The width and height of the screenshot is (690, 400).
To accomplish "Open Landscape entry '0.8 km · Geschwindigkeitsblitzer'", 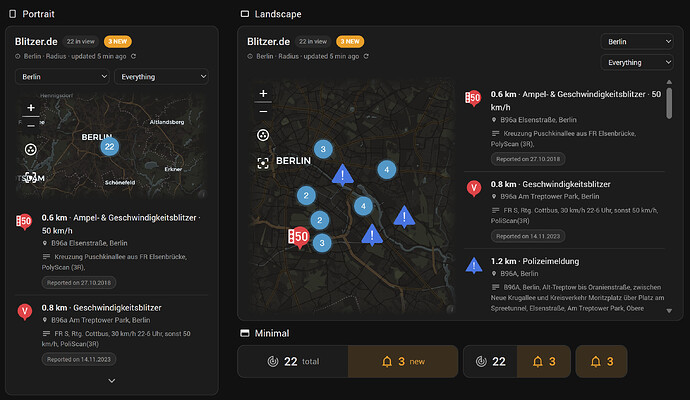I will pos(564,210).
